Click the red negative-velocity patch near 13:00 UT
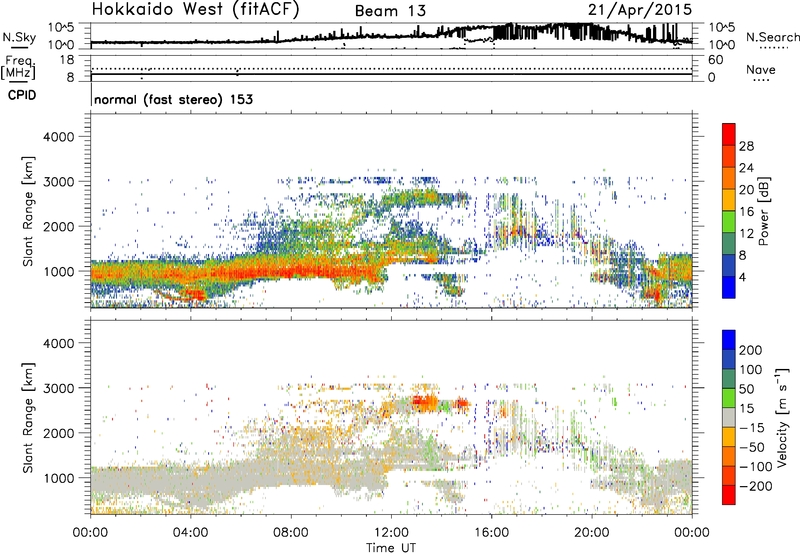This screenshot has height=554, width=800. coord(424,402)
